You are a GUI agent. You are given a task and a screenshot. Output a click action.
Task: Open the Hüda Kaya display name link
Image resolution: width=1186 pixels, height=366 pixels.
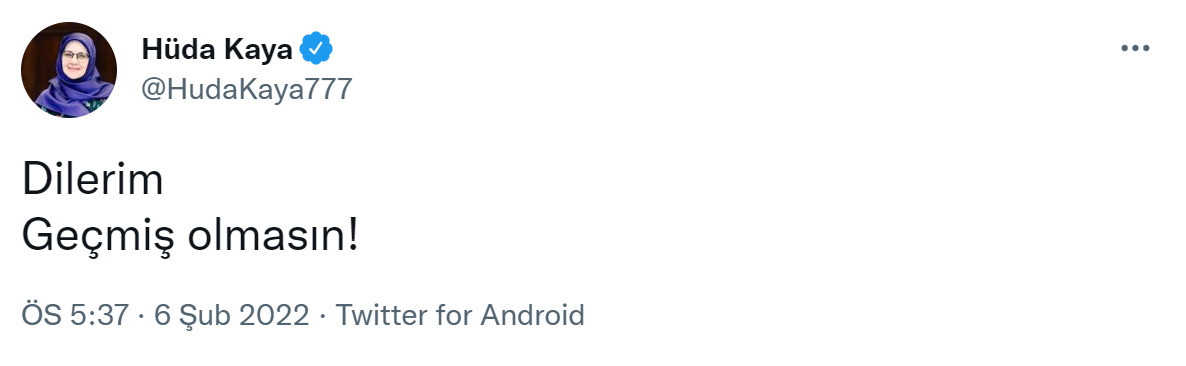pos(218,50)
